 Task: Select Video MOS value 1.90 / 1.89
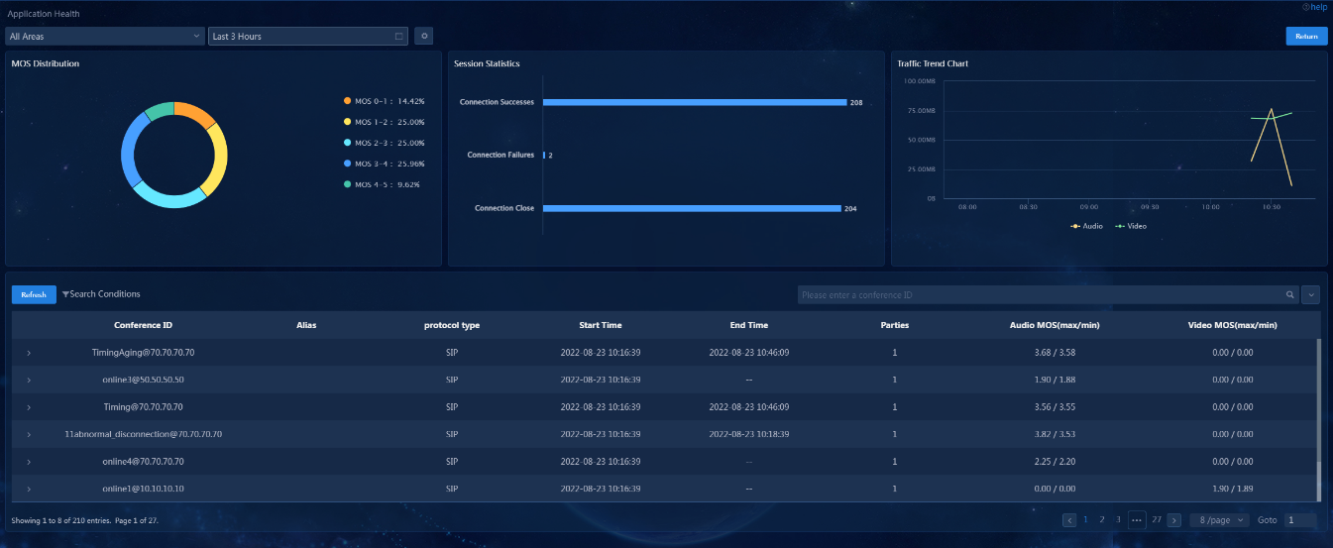(x=1232, y=489)
